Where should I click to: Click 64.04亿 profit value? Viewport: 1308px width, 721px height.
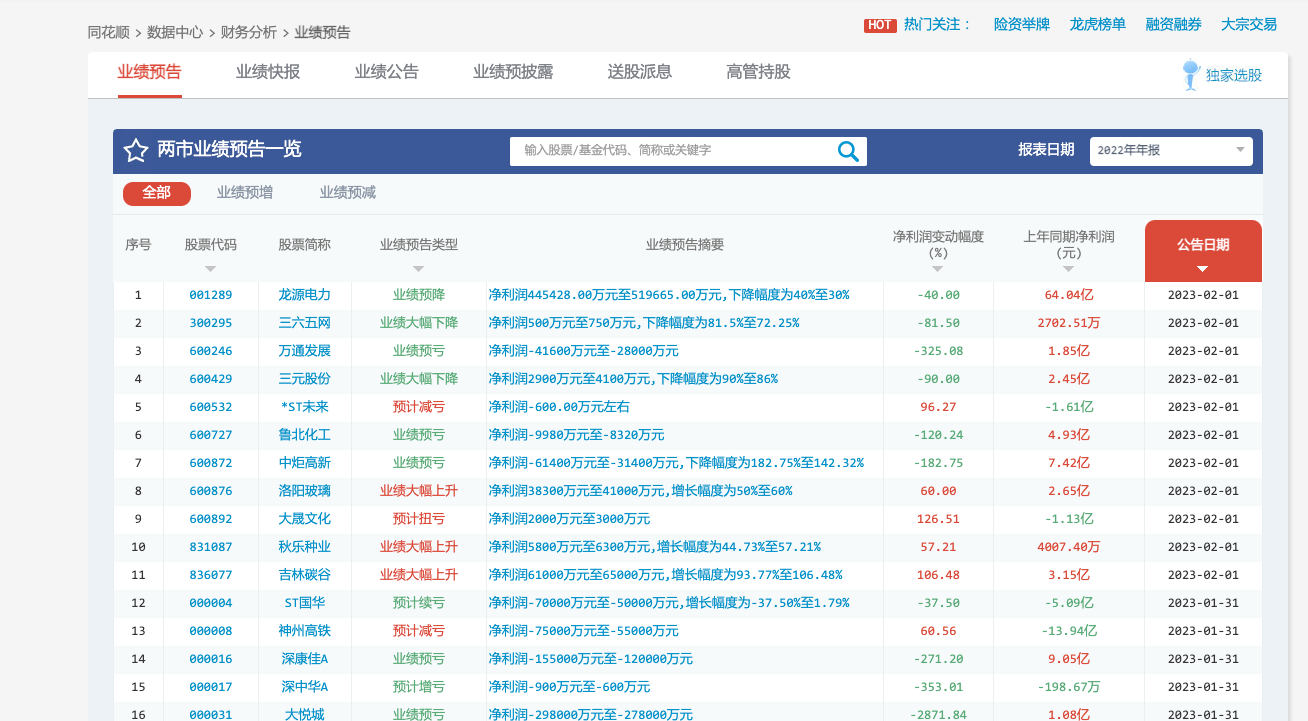1068,295
